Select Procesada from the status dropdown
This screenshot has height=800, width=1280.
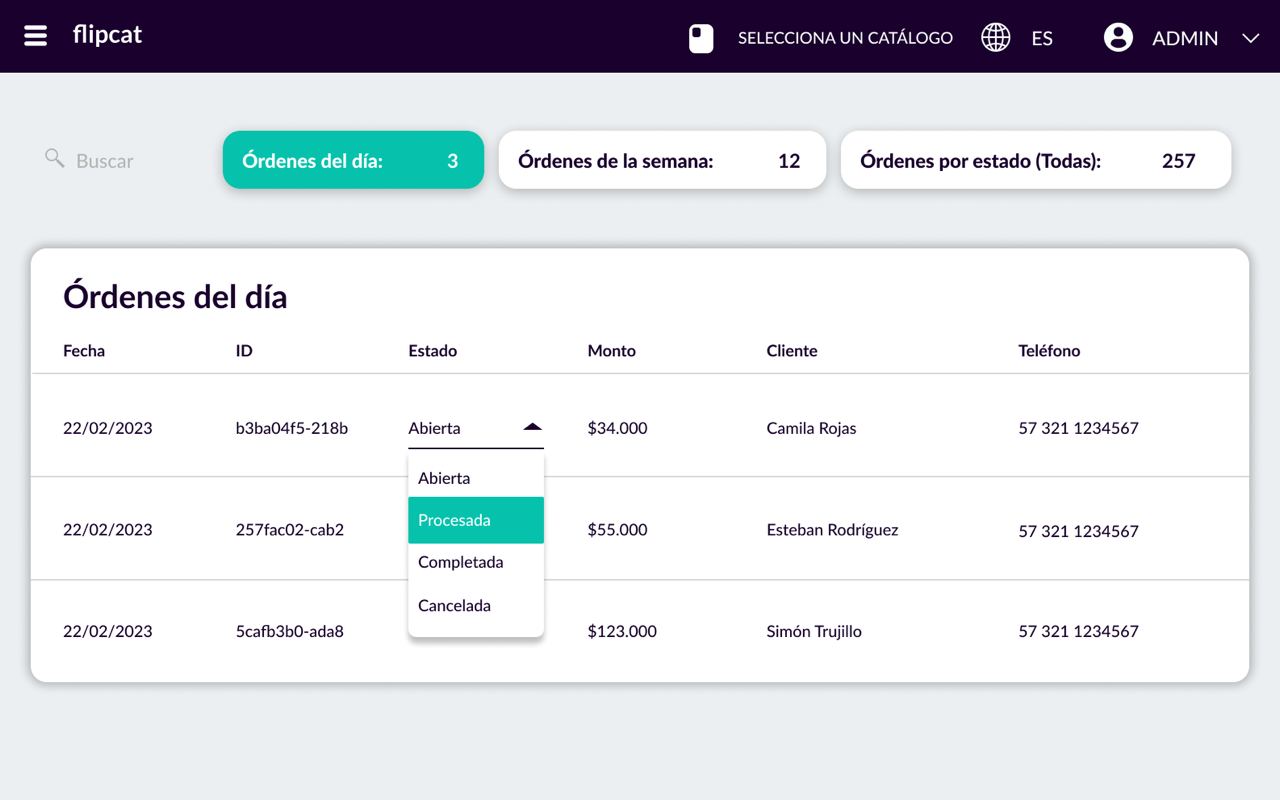pyautogui.click(x=455, y=520)
